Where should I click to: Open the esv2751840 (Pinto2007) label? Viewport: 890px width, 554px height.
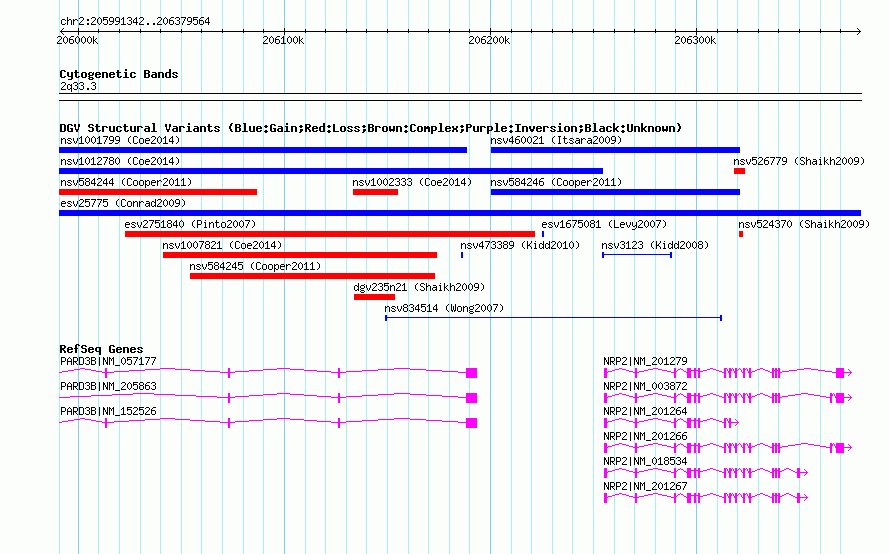click(x=190, y=224)
